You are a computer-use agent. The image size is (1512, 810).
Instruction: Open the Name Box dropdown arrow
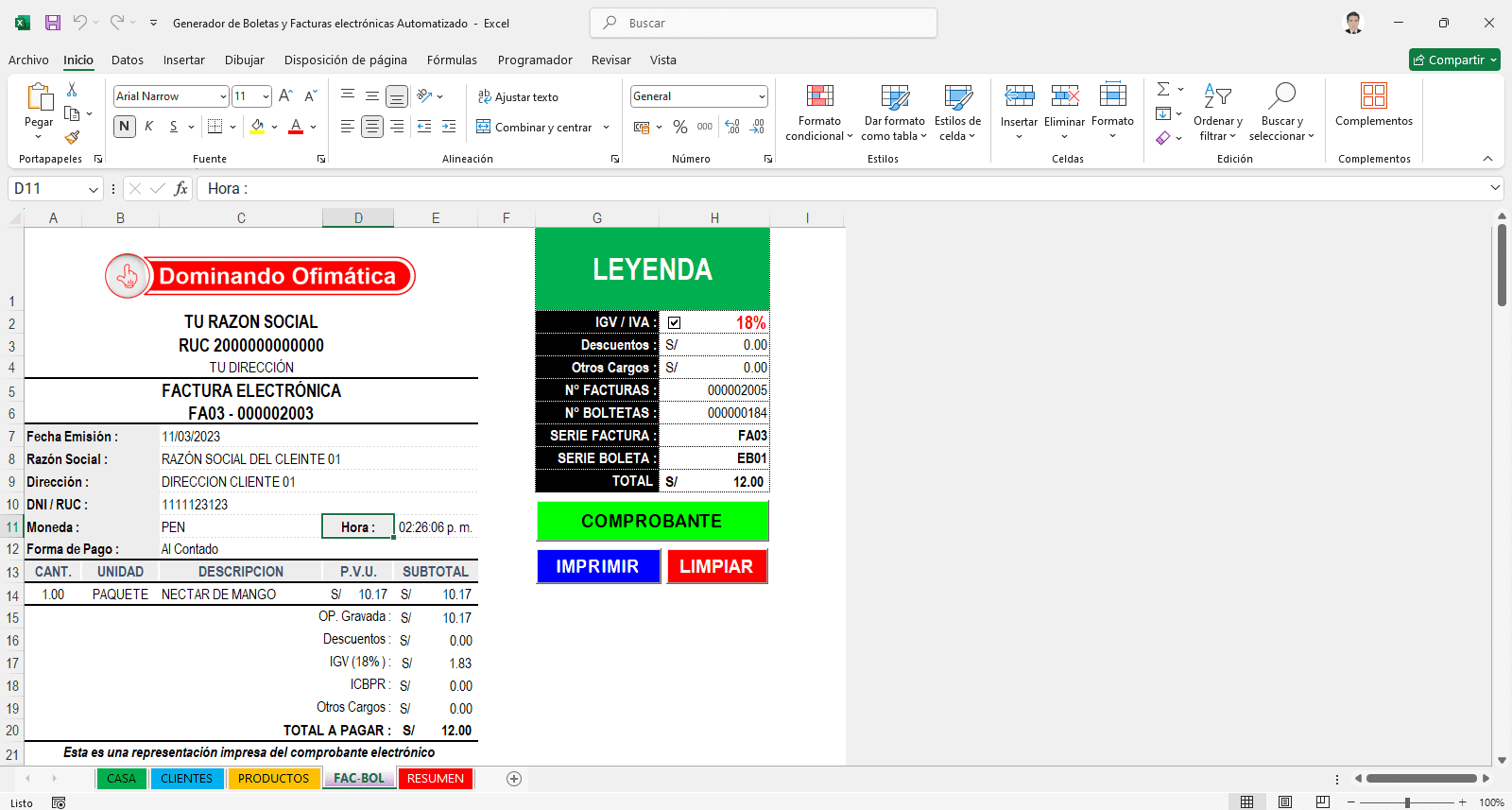click(x=94, y=189)
